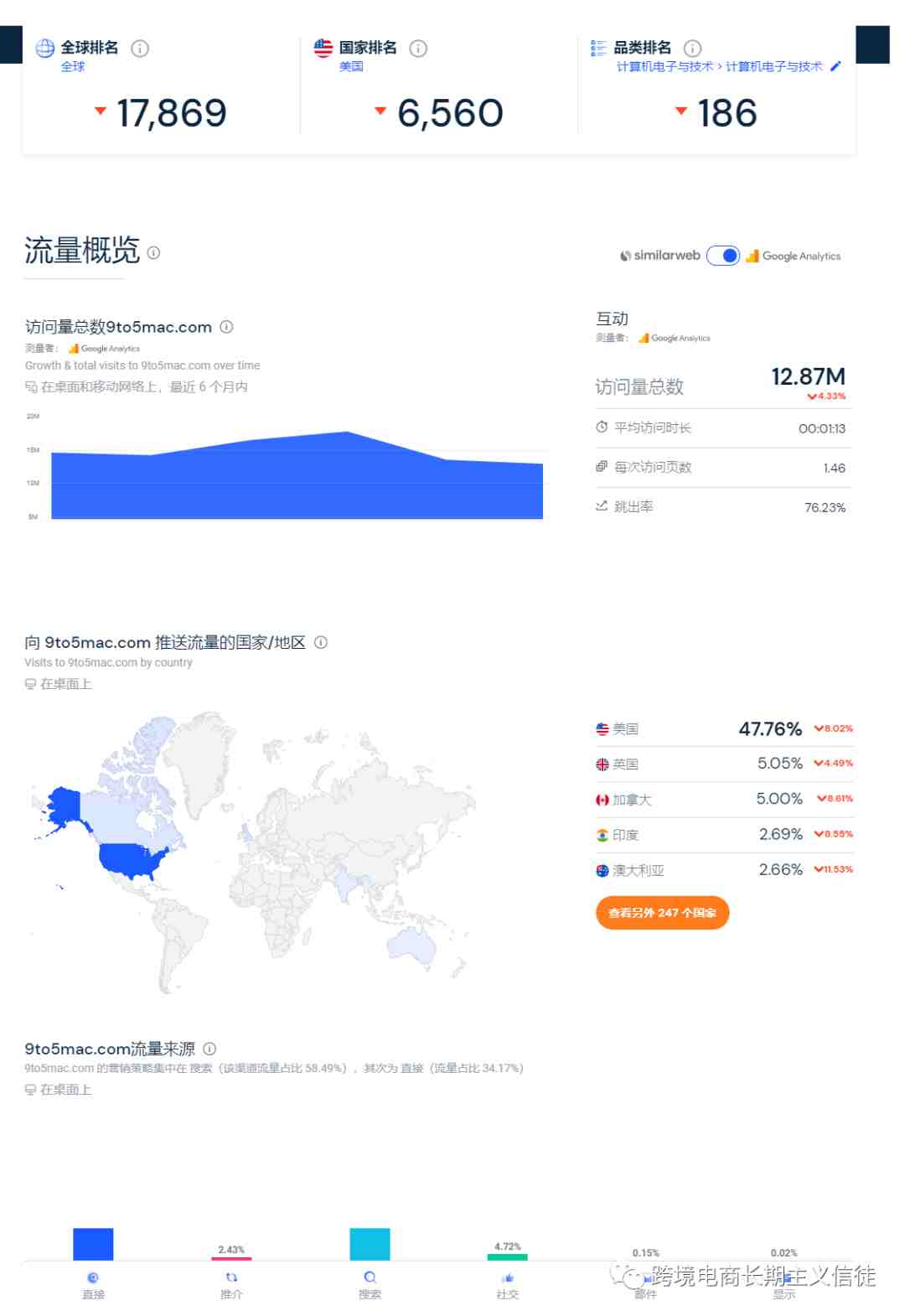This screenshot has height=1316, width=905.
Task: Open the info icon next to 国家排名
Action: pyautogui.click(x=418, y=49)
